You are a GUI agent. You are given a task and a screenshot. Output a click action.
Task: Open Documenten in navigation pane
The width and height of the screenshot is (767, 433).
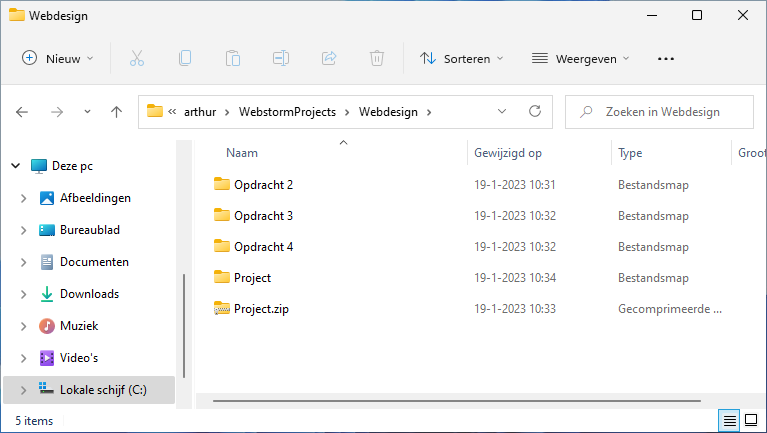pos(94,262)
